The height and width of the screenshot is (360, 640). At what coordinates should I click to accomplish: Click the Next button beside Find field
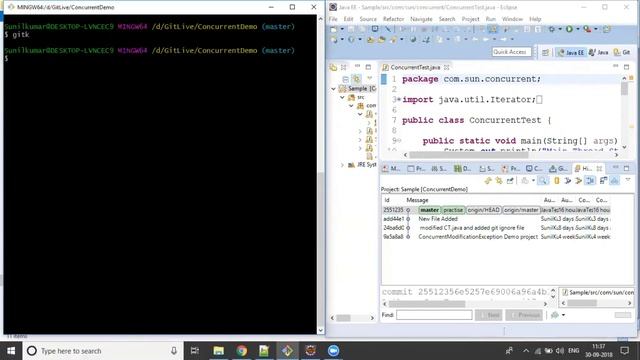[489, 315]
